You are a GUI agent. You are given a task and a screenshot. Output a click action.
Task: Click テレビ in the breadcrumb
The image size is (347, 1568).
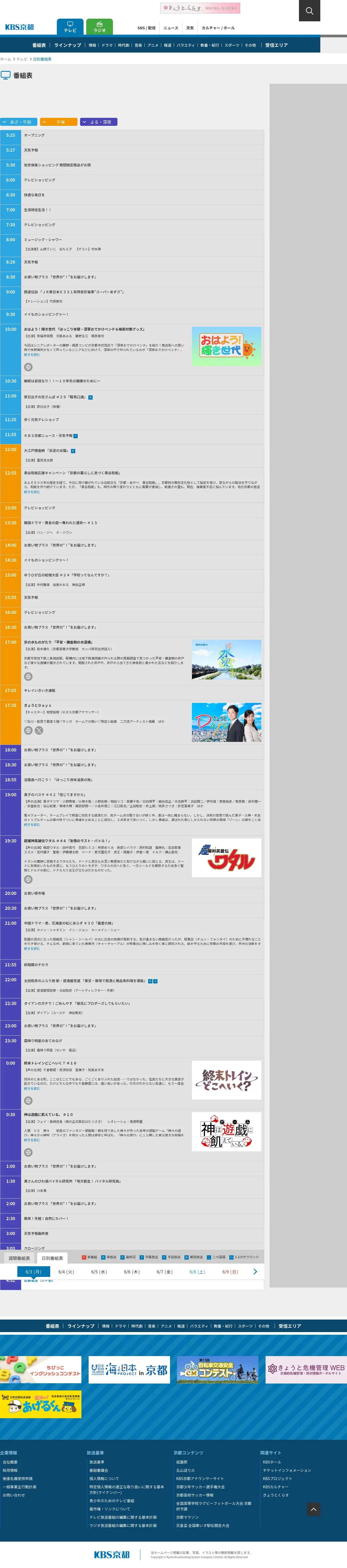pyautogui.click(x=22, y=59)
